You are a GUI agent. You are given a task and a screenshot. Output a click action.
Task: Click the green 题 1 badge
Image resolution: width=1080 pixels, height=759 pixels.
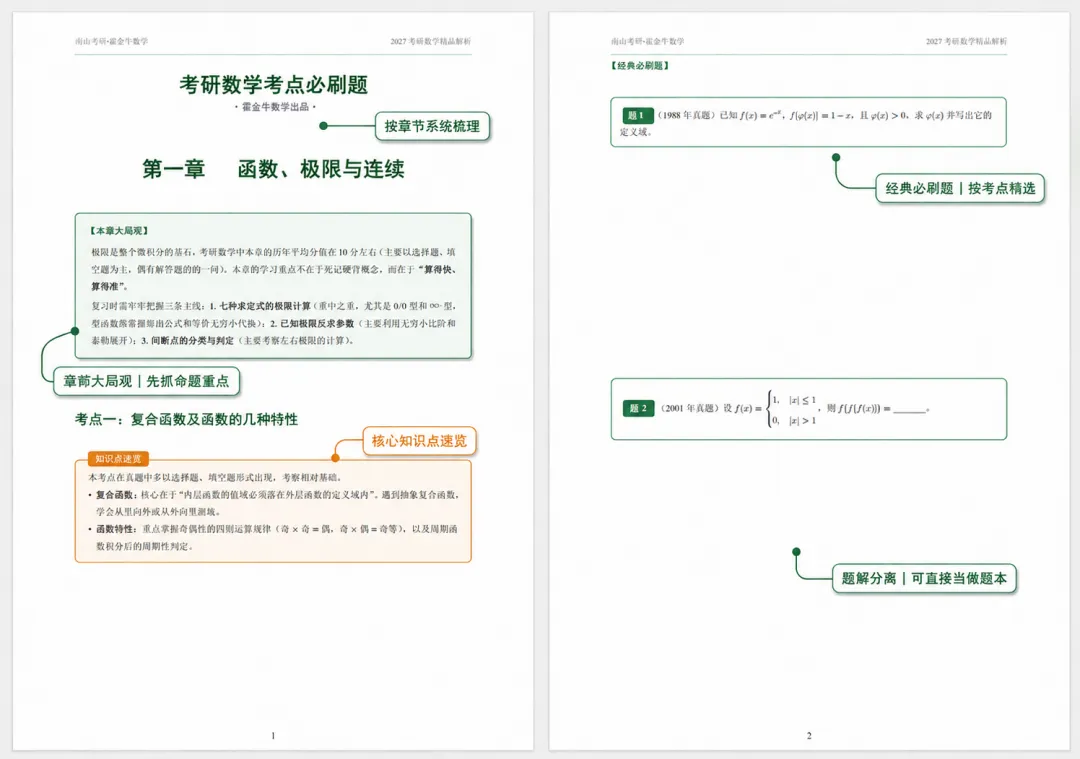(636, 115)
